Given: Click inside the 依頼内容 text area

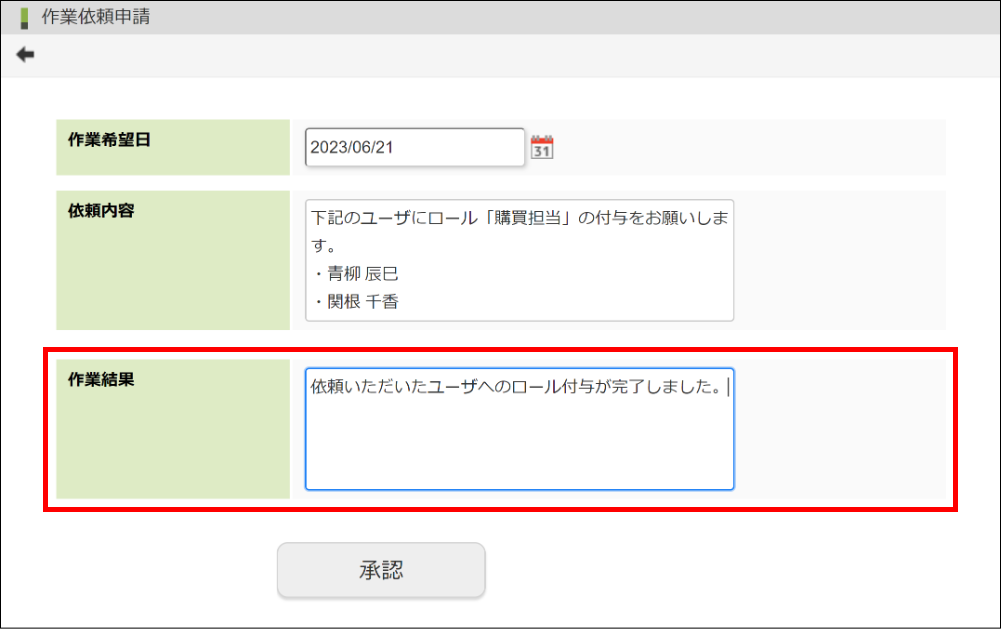Looking at the screenshot, I should pyautogui.click(x=520, y=260).
